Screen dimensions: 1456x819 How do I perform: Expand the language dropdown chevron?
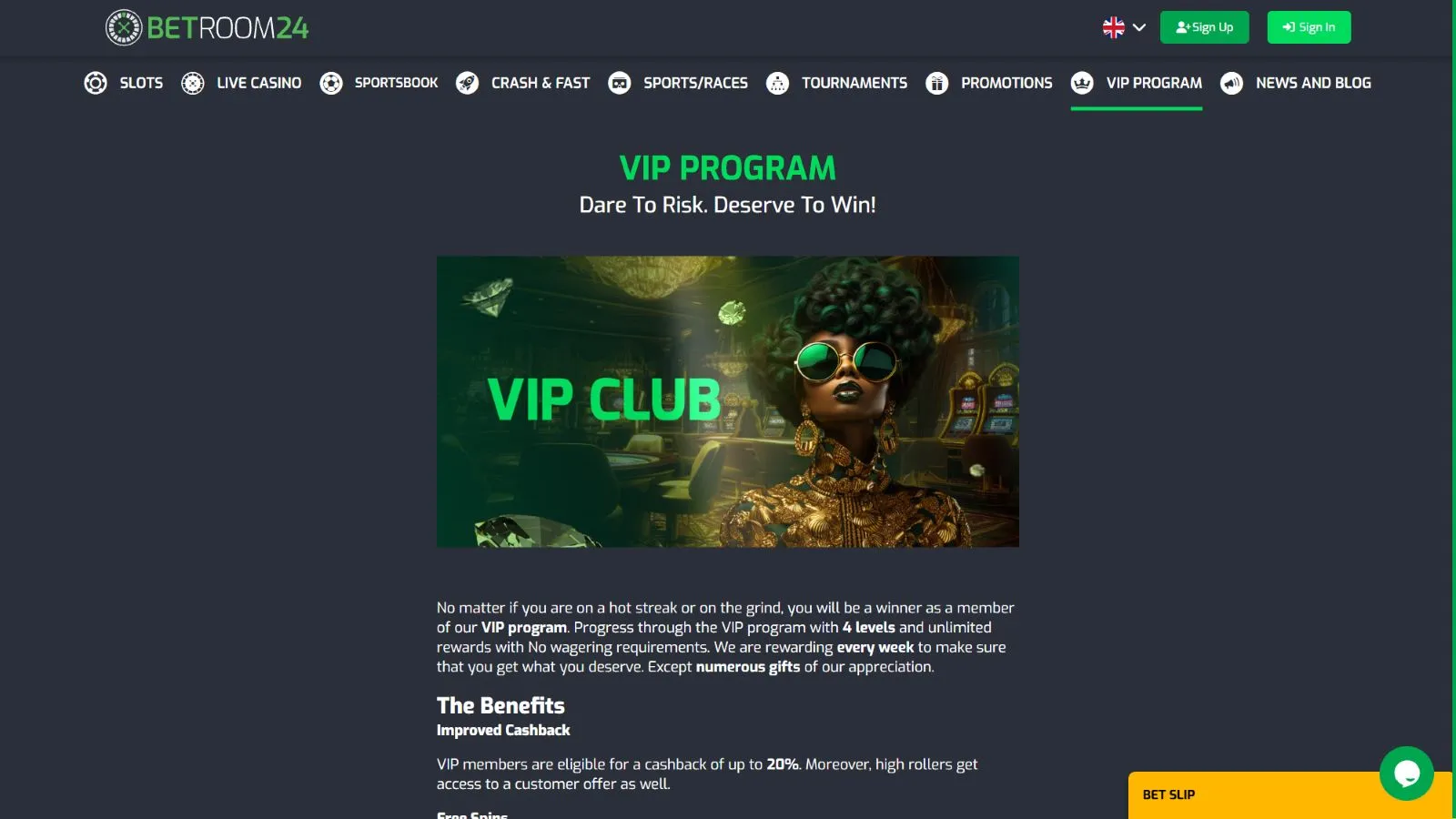tap(1139, 27)
